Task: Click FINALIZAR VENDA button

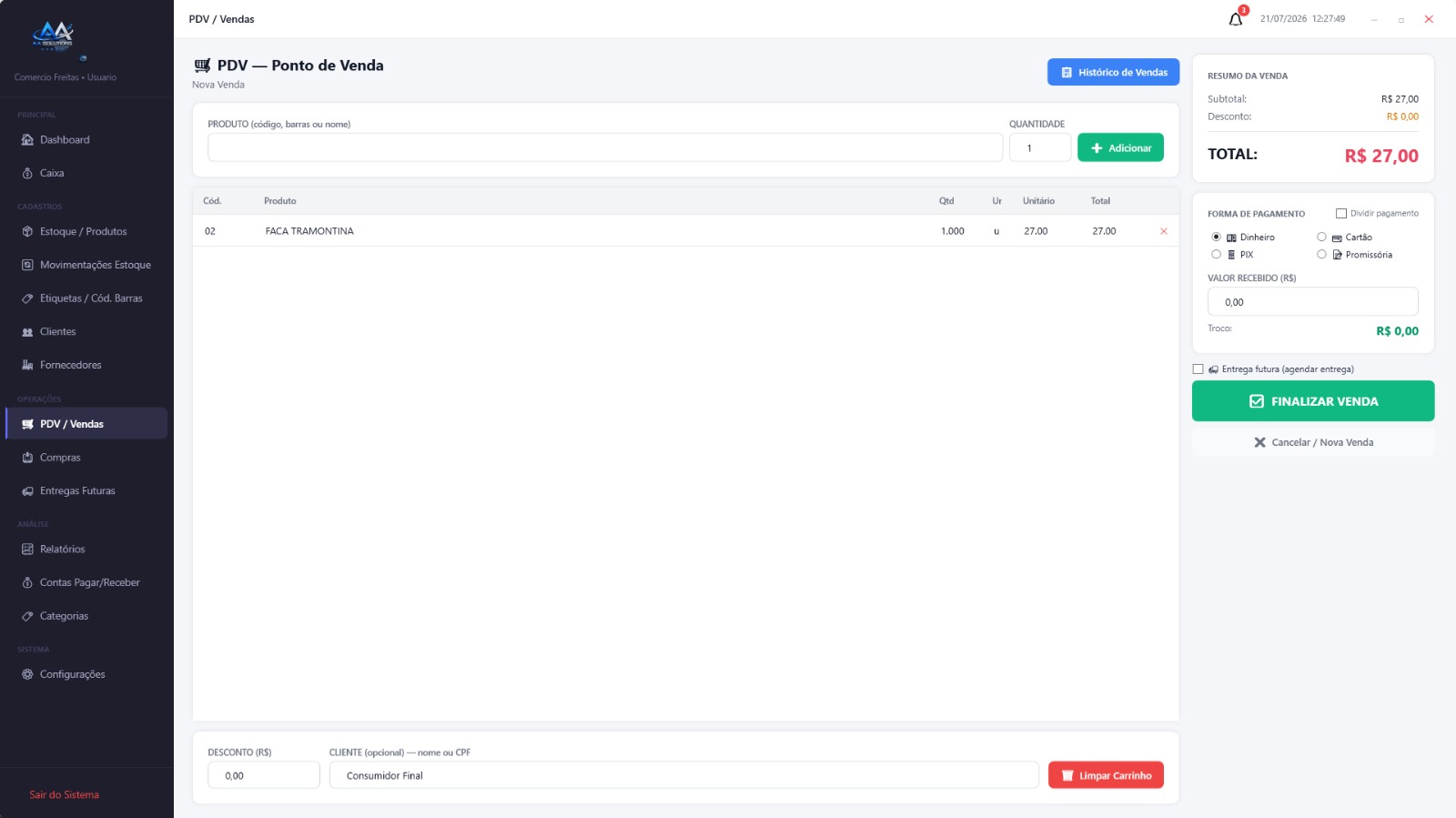Action: [x=1313, y=401]
